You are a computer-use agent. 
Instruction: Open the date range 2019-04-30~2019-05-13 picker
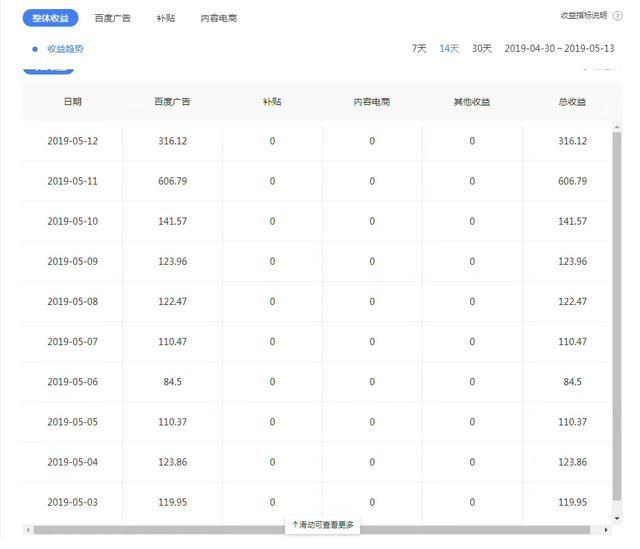point(559,48)
